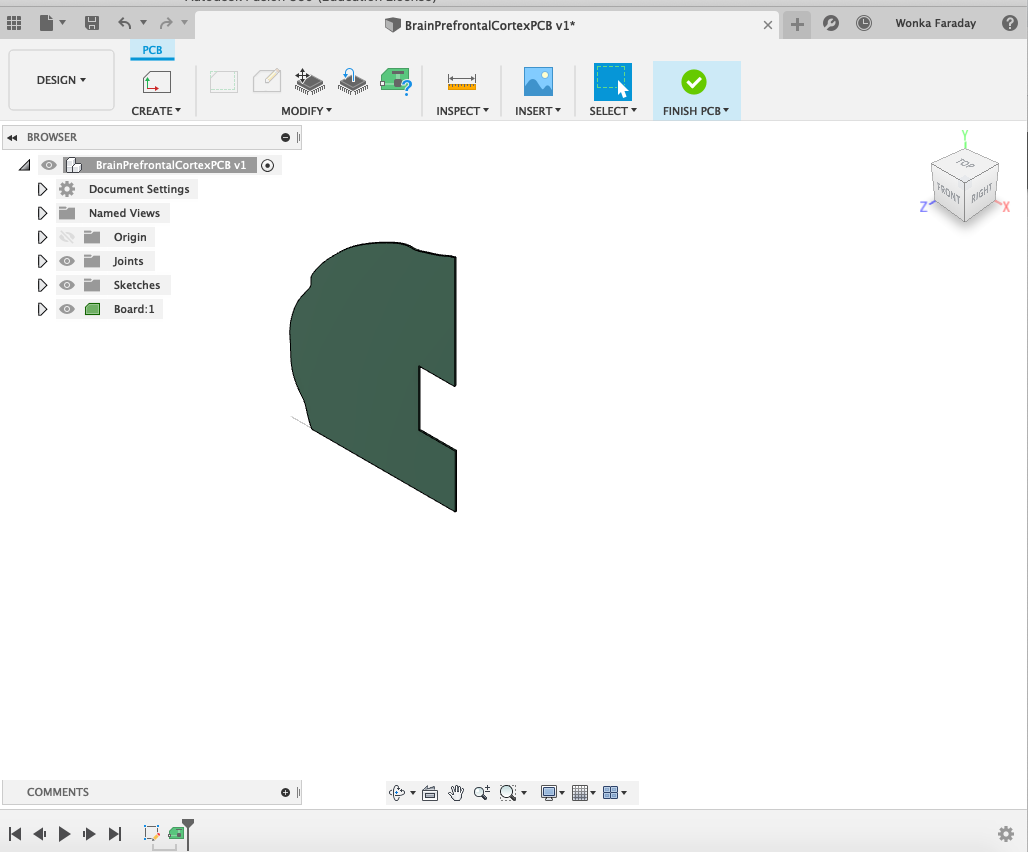Open redo history dropdown arrow
The image size is (1028, 852).
click(x=184, y=23)
